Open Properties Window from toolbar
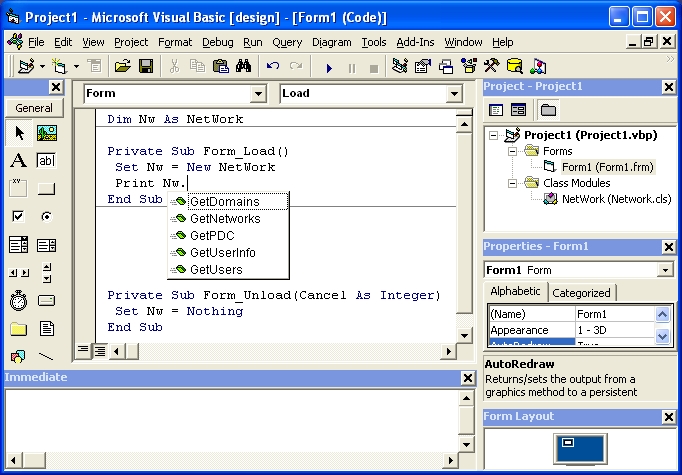Viewport: 682px width, 475px height. pyautogui.click(x=422, y=67)
